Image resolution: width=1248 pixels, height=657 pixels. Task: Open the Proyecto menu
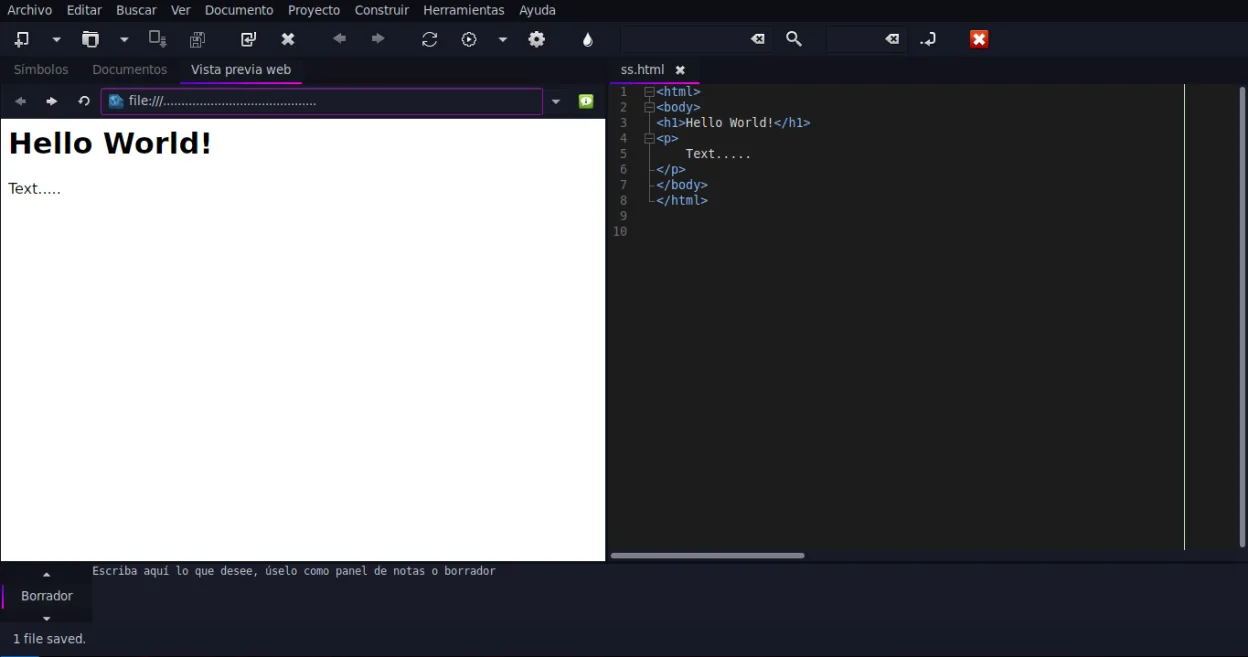tap(314, 10)
